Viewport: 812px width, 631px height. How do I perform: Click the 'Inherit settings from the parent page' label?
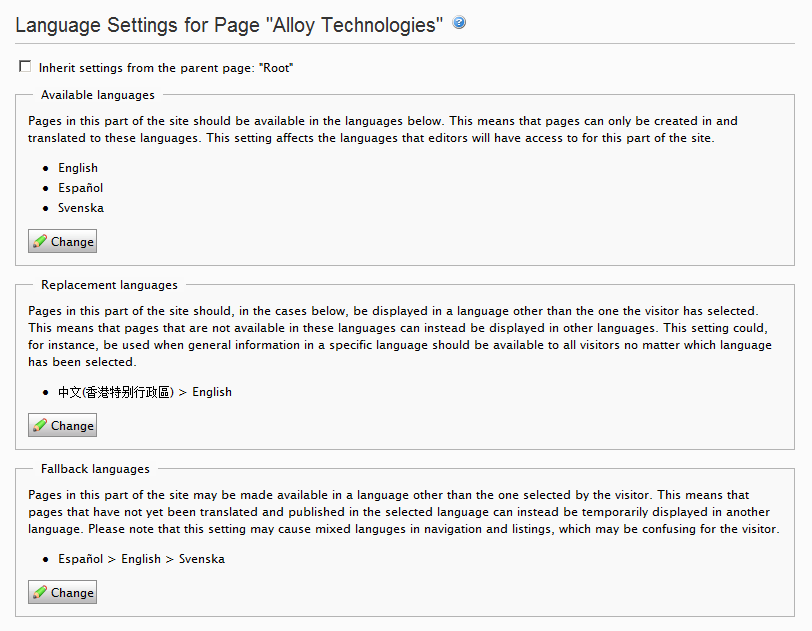click(165, 68)
